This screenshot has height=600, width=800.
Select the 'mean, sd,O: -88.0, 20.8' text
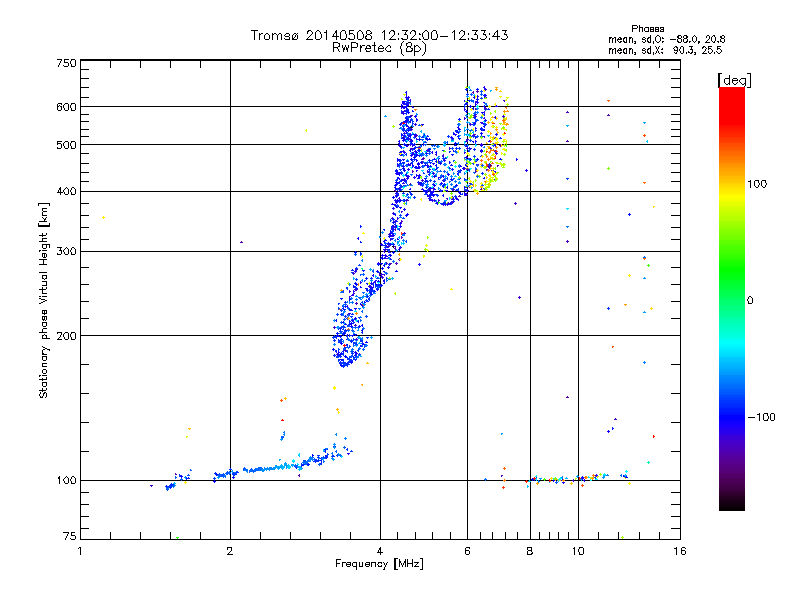(666, 39)
